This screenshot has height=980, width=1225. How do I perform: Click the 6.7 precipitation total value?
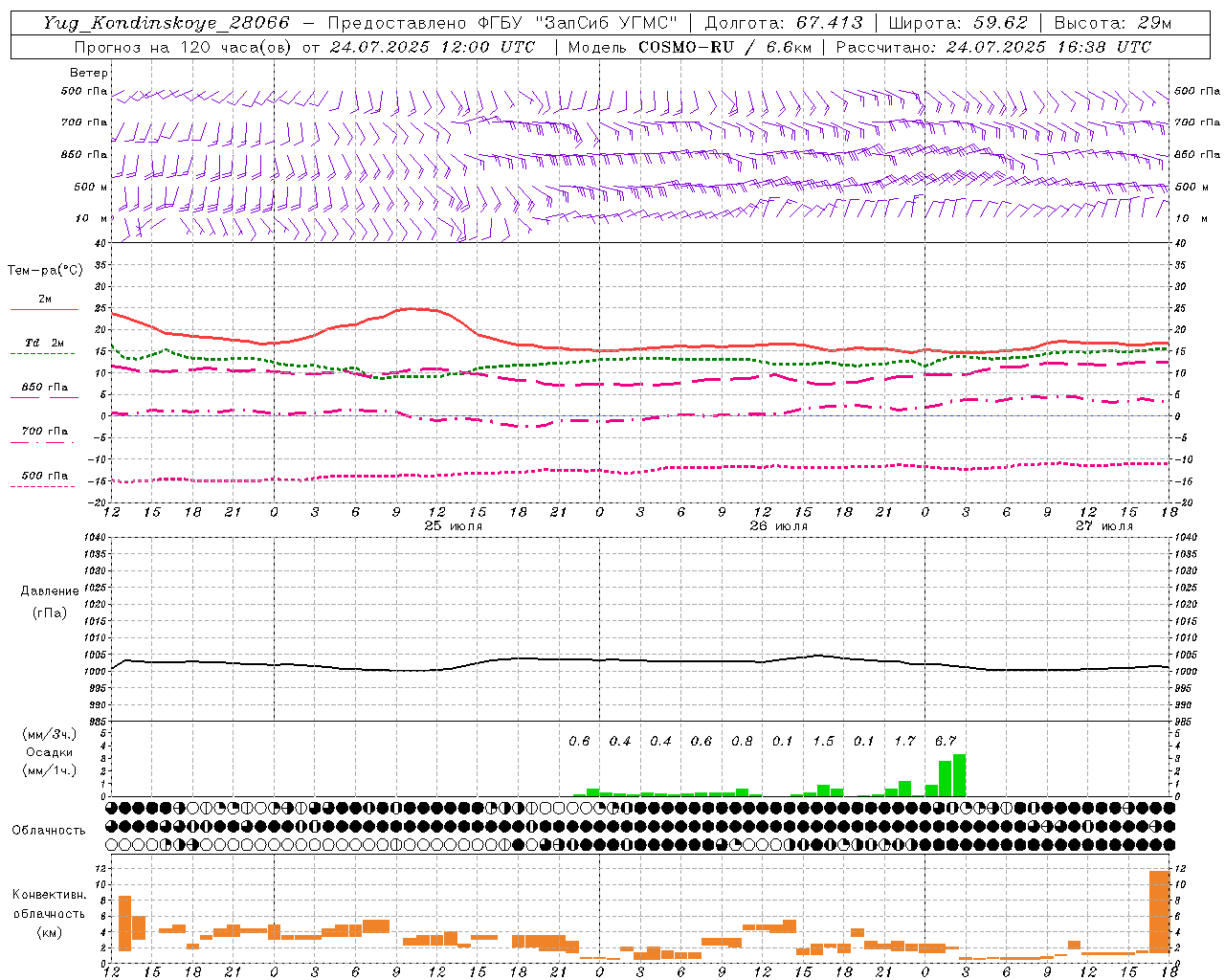946,741
